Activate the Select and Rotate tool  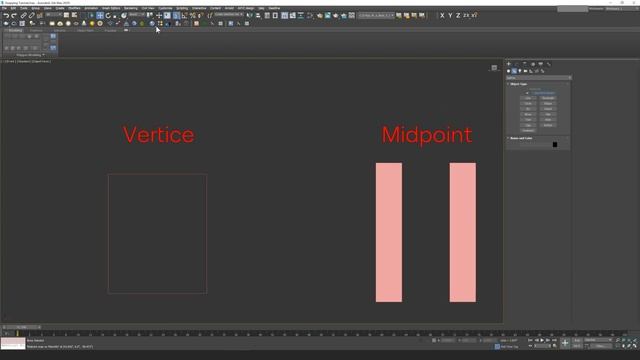108,16
